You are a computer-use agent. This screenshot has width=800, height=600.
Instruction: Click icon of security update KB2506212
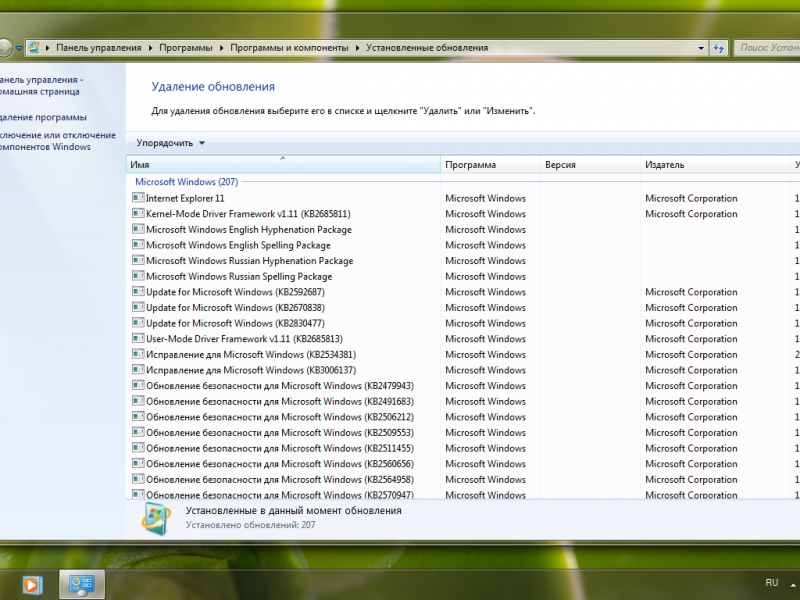[138, 417]
